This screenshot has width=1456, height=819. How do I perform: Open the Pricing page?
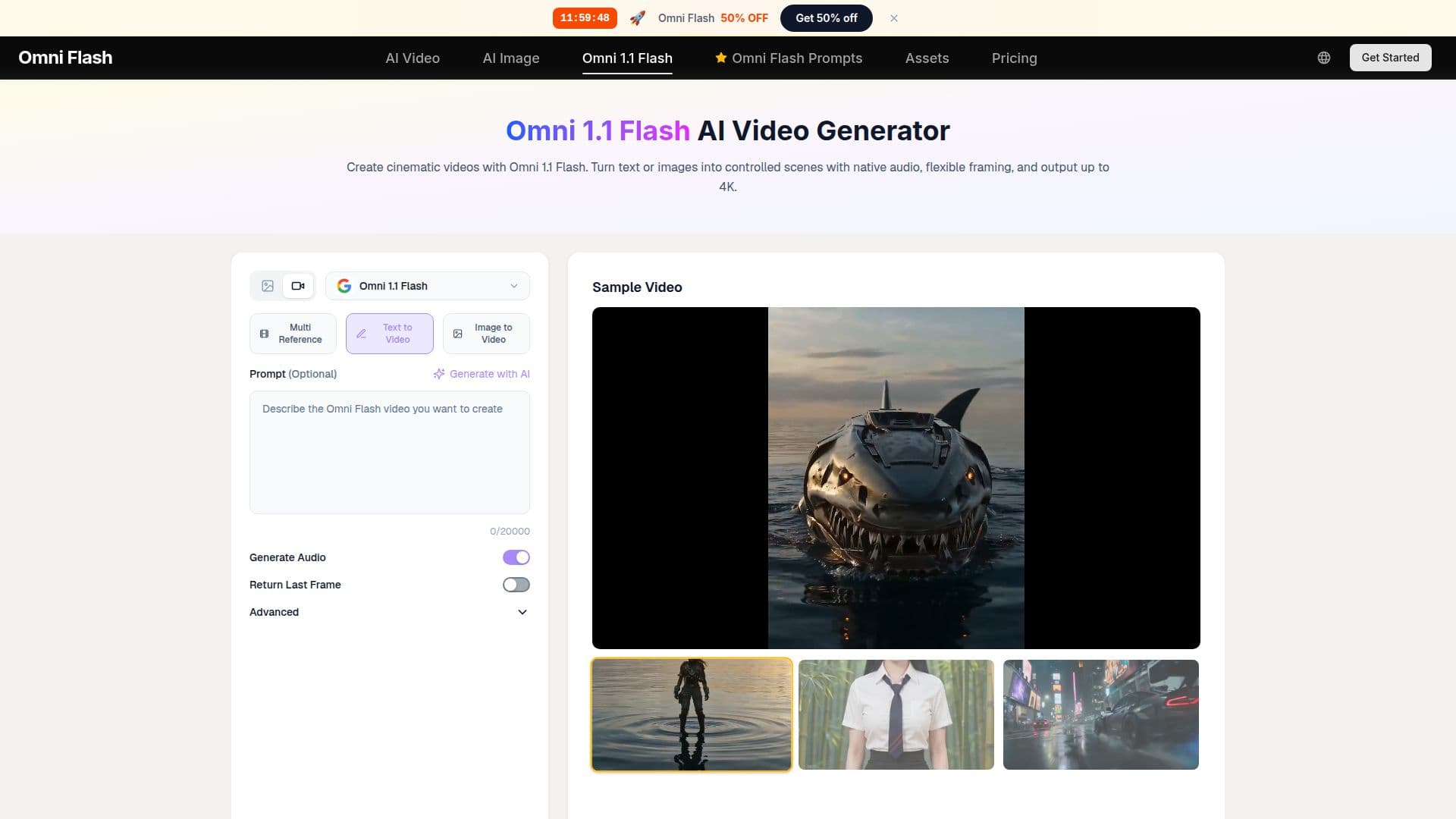point(1014,58)
